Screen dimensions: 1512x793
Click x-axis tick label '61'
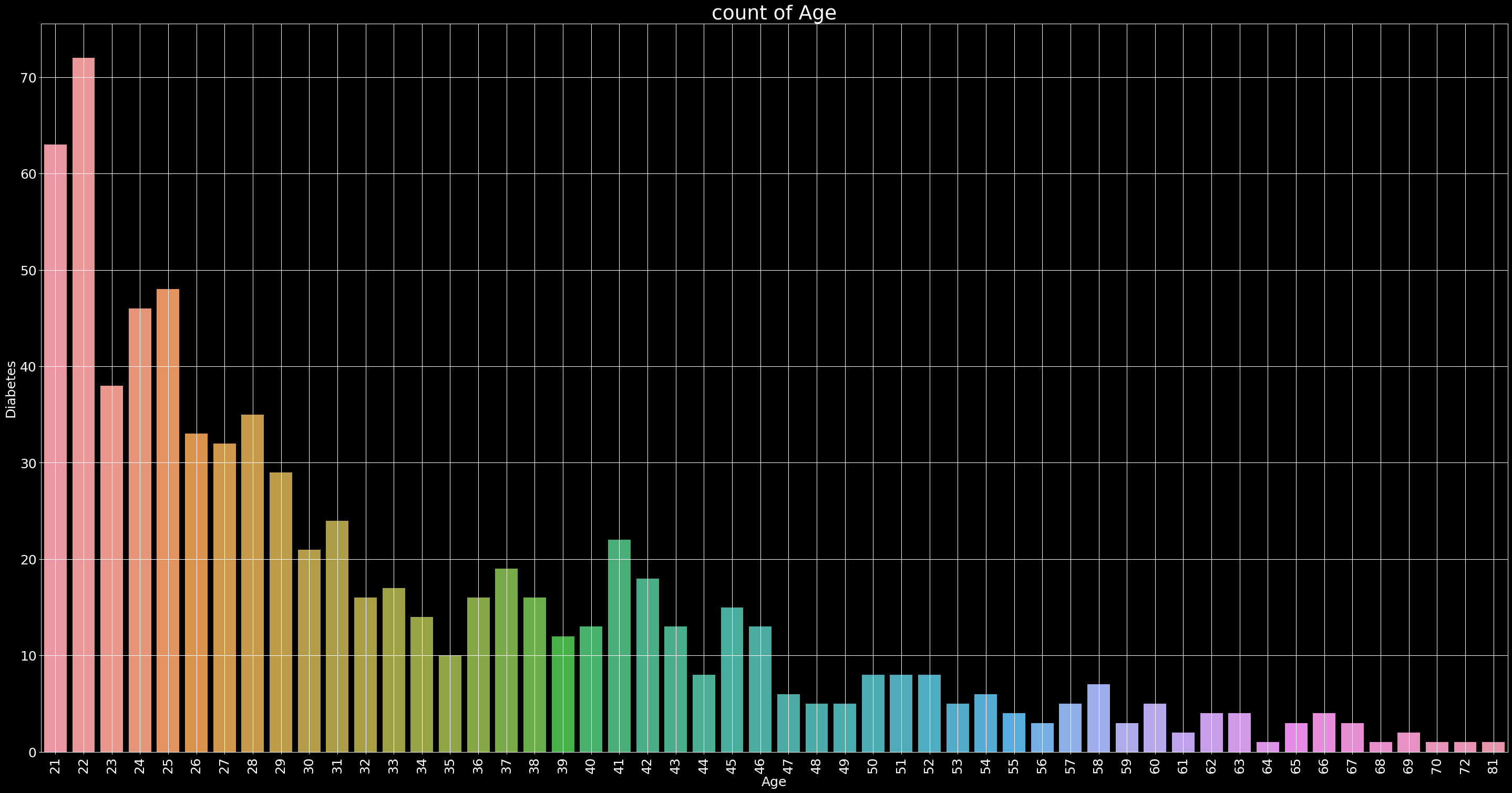(x=1182, y=766)
